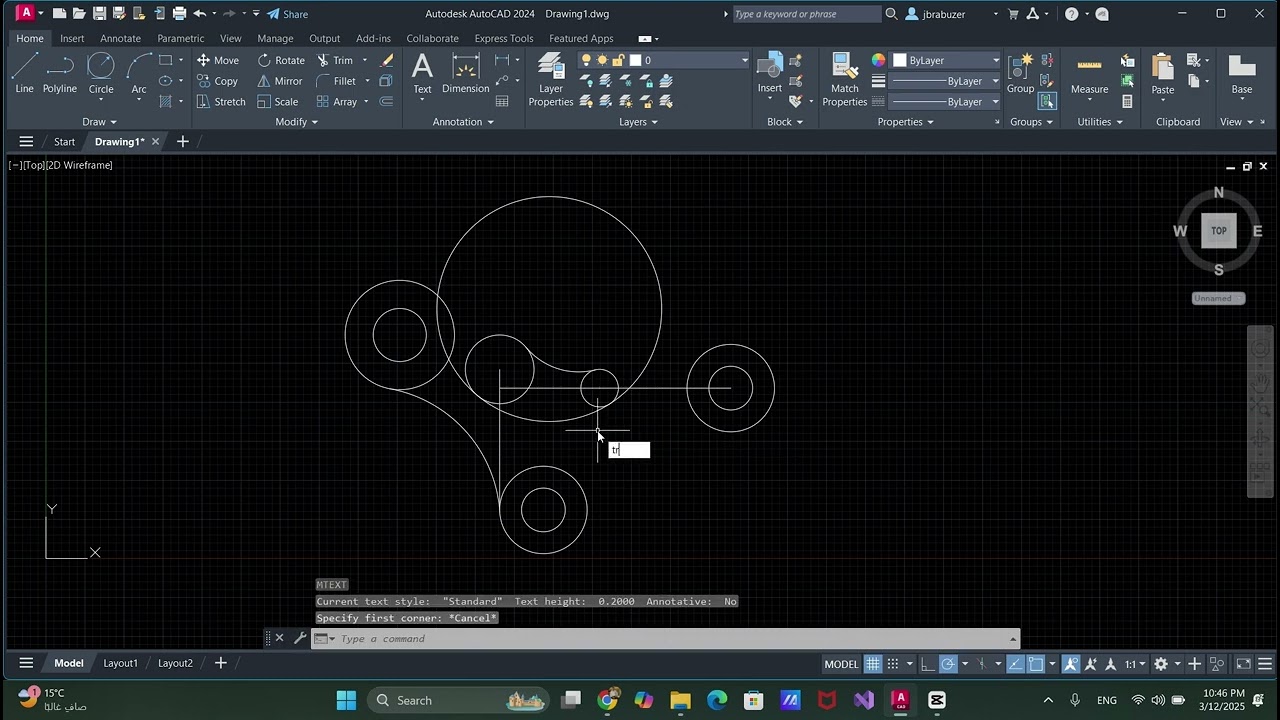Toggle polar tracking in status bar

pos(948,664)
